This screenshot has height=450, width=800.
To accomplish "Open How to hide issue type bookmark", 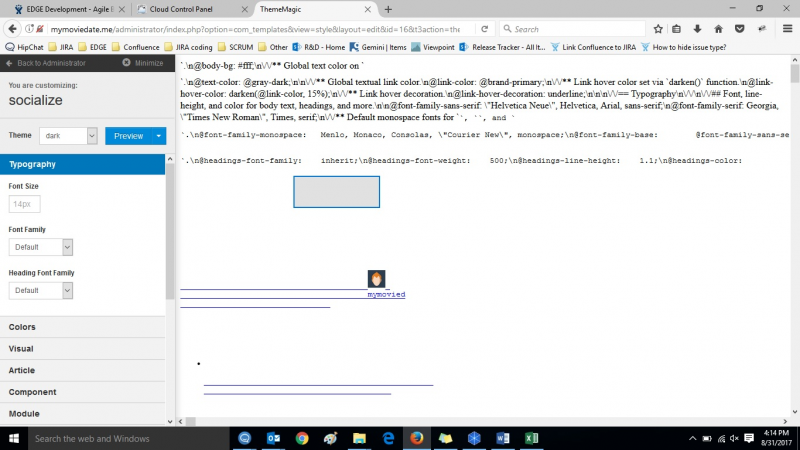I will point(684,47).
